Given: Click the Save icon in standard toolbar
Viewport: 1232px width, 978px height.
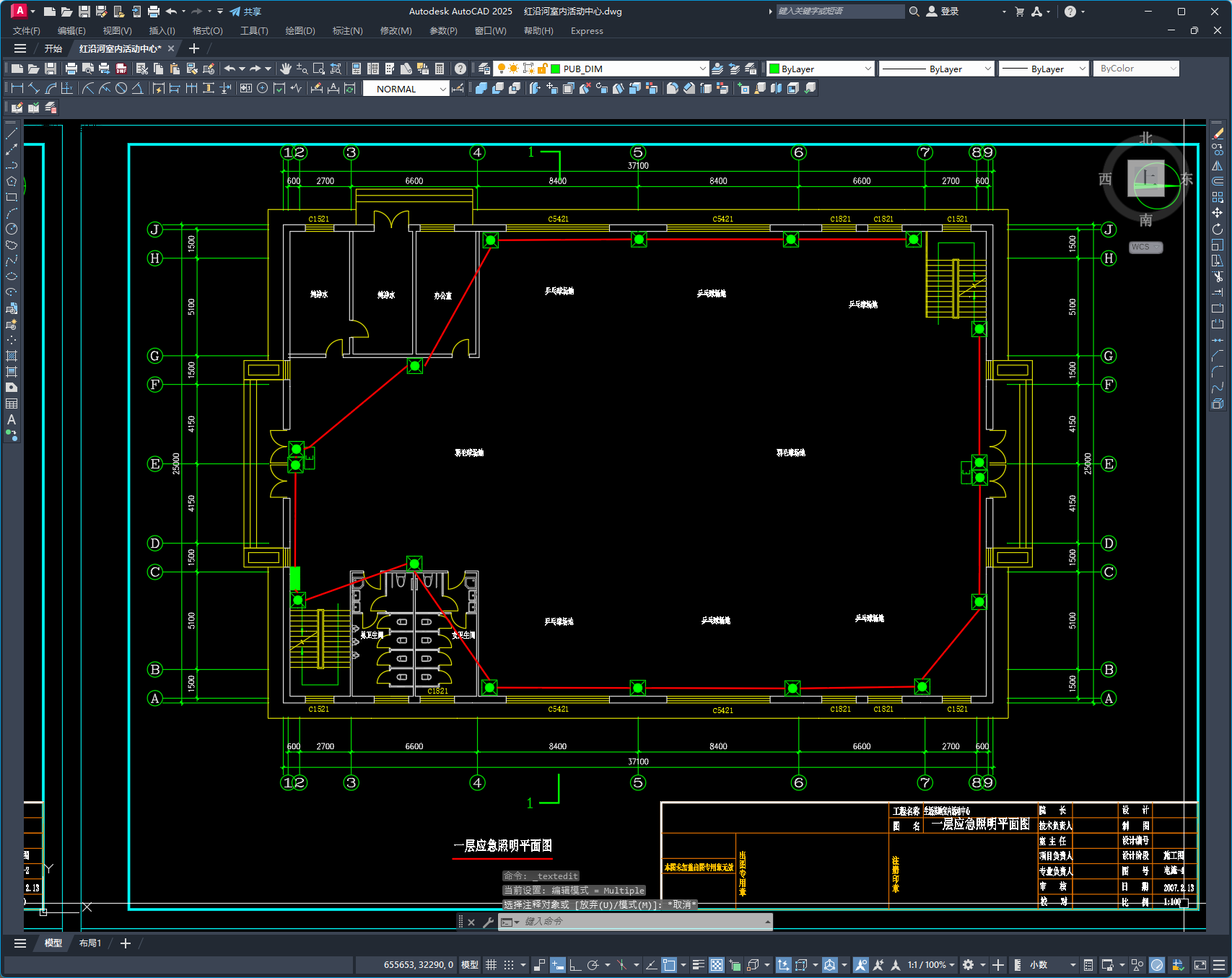Looking at the screenshot, I should pos(51,69).
